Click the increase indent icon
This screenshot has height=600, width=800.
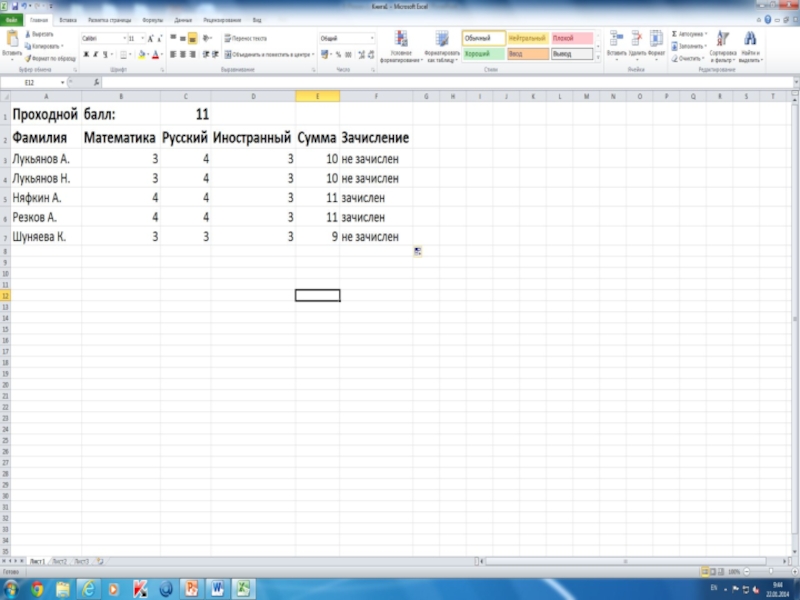(215, 55)
